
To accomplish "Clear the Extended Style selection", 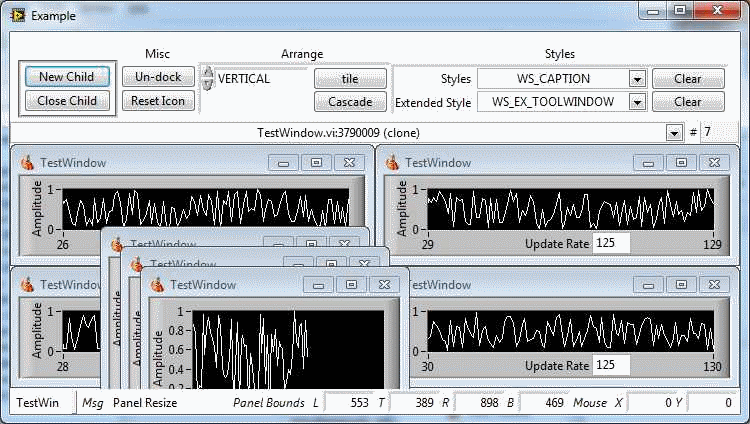I will click(x=688, y=102).
